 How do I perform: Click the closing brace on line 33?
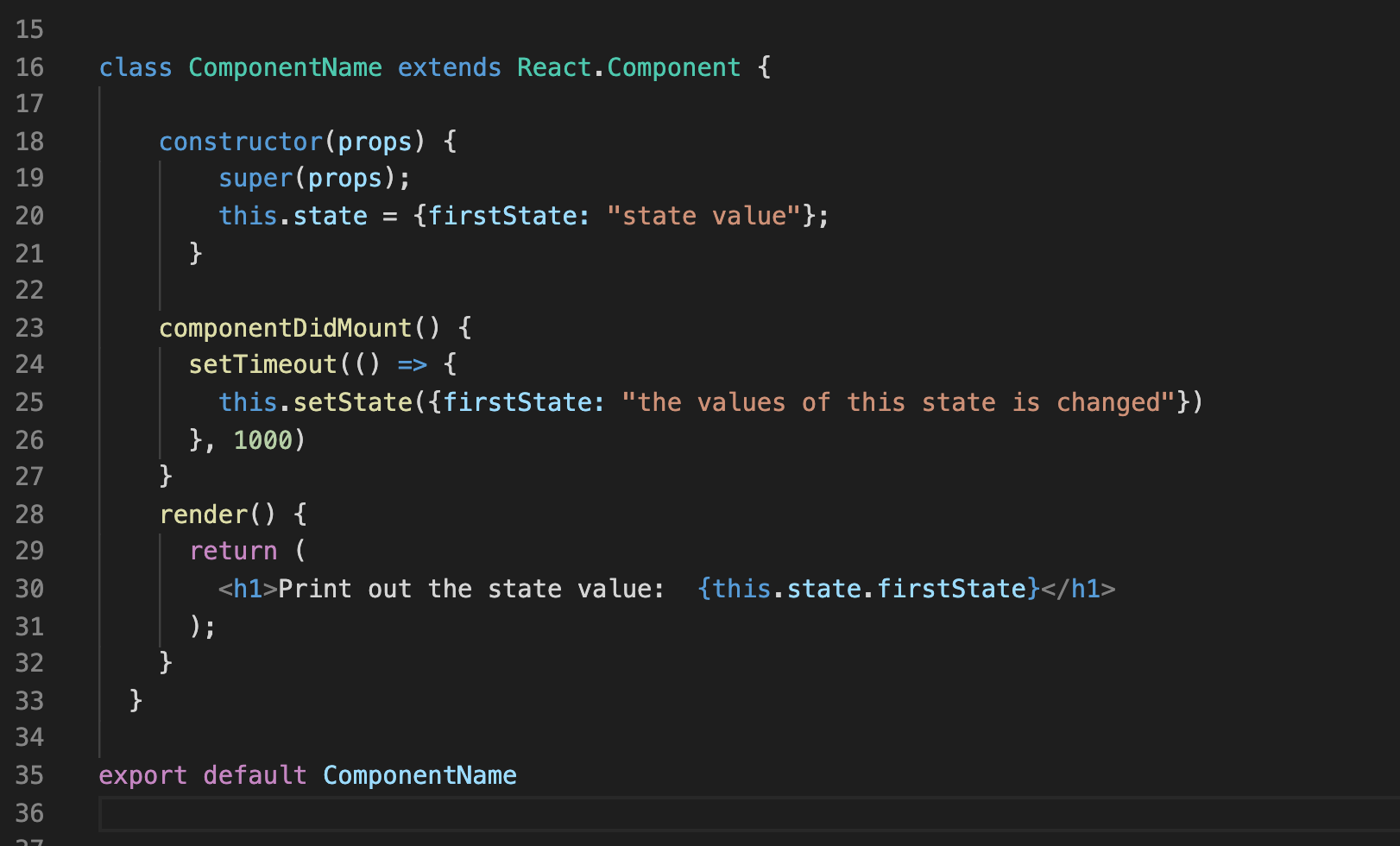click(136, 700)
